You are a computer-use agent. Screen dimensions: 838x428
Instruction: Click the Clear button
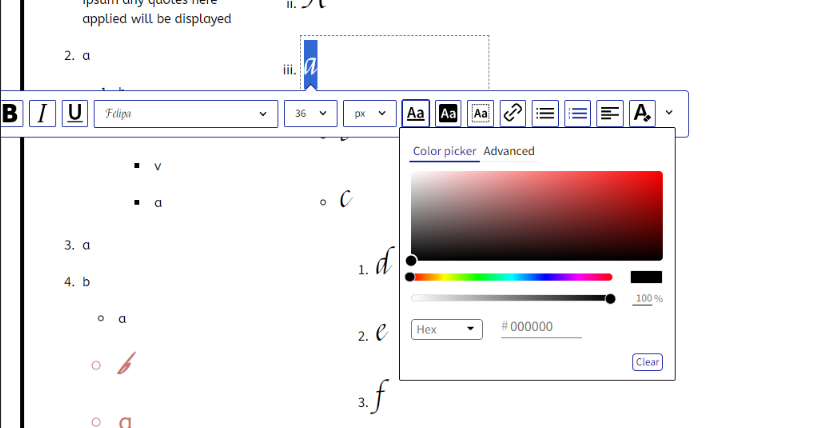tap(647, 362)
